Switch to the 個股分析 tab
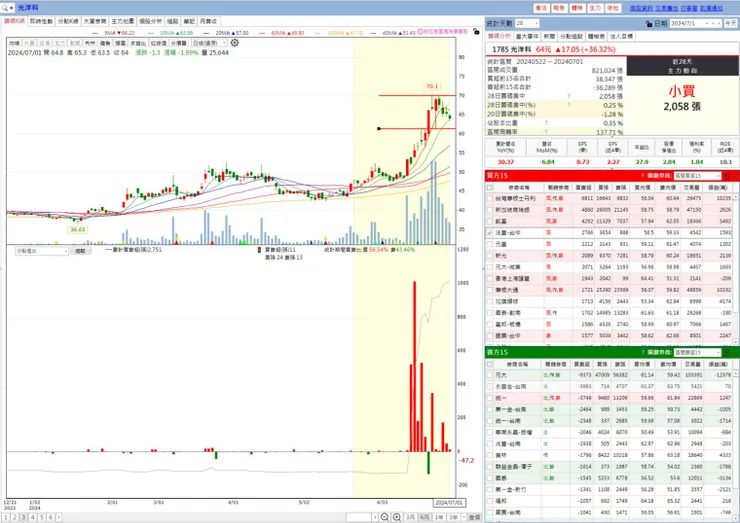 pyautogui.click(x=150, y=21)
